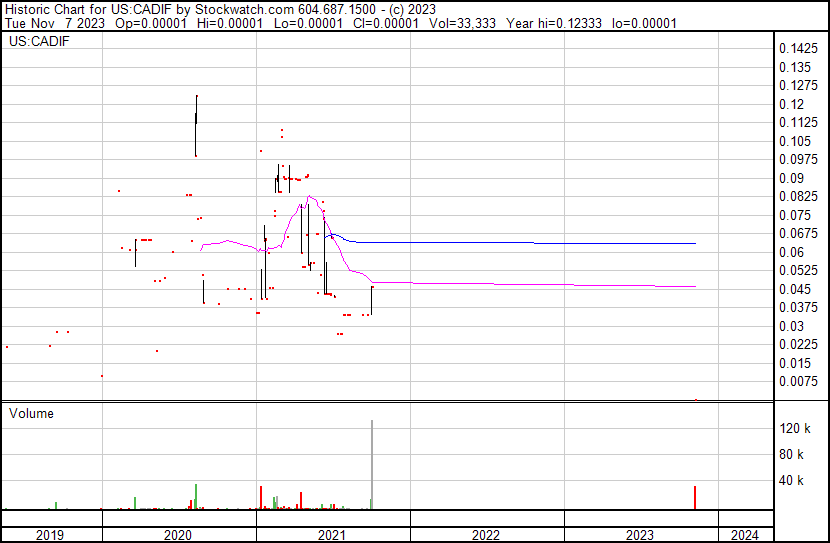Click the tall gray volume bar

click(372, 465)
